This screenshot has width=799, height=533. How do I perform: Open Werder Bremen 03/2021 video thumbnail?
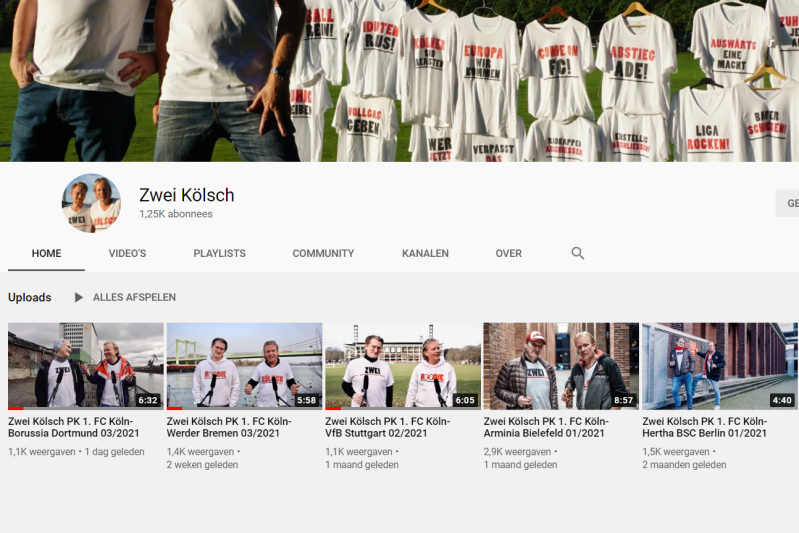tap(245, 366)
